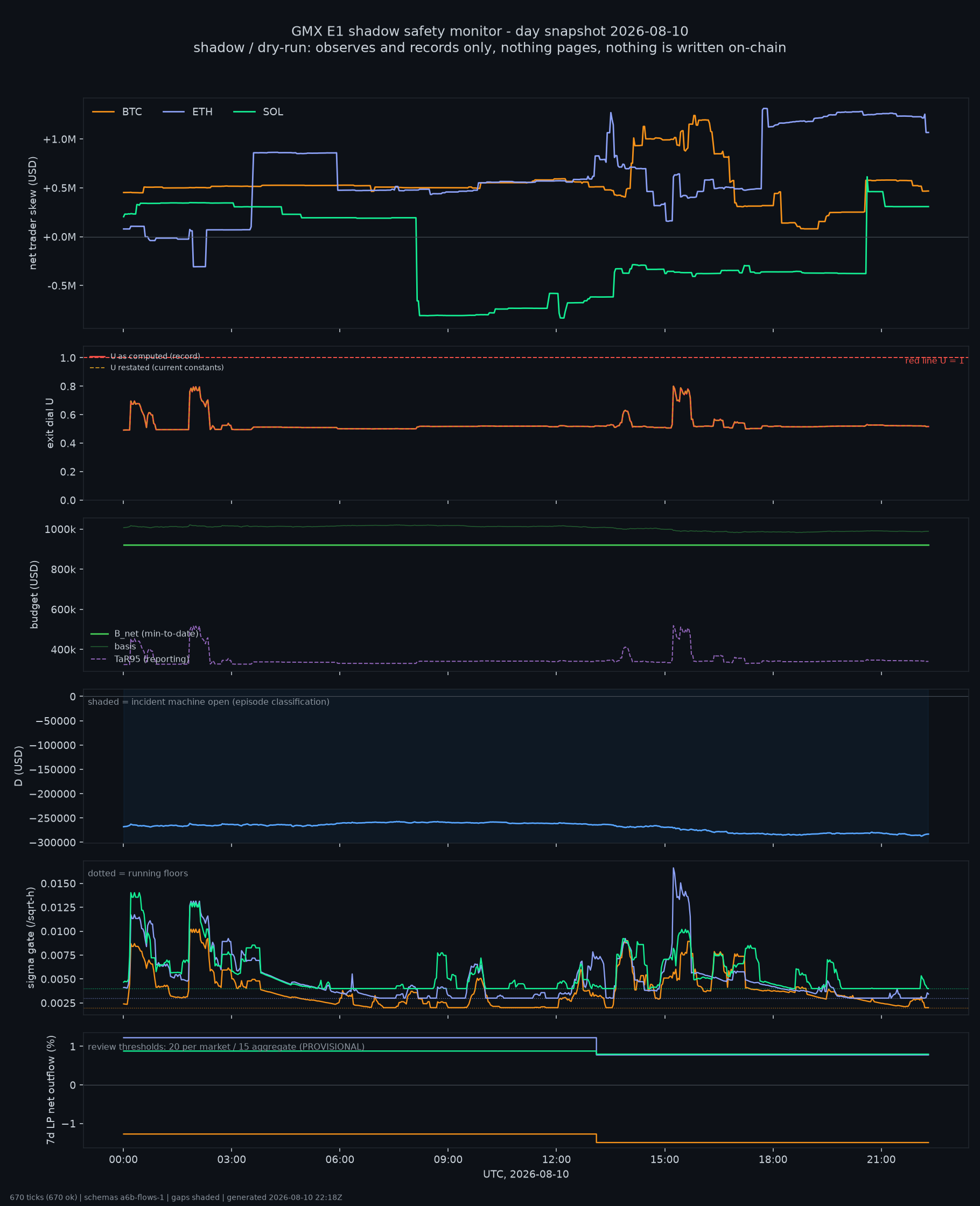This screenshot has height=1206, width=980.
Task: Click the '600k' budget tick label
Action: tap(63, 609)
